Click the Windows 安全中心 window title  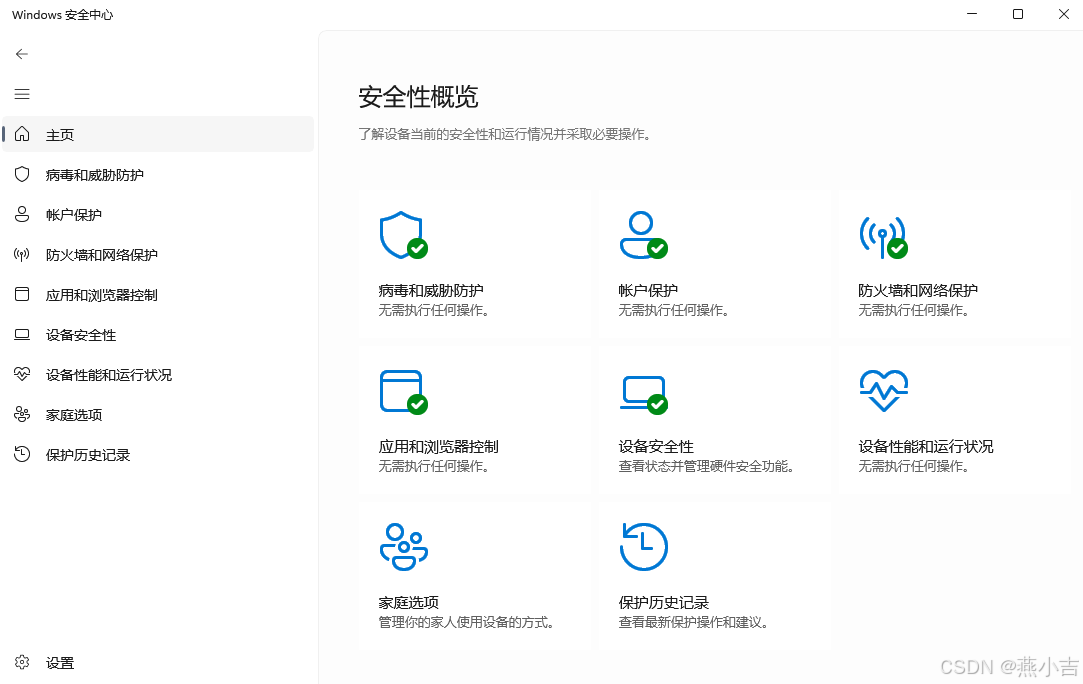click(62, 15)
